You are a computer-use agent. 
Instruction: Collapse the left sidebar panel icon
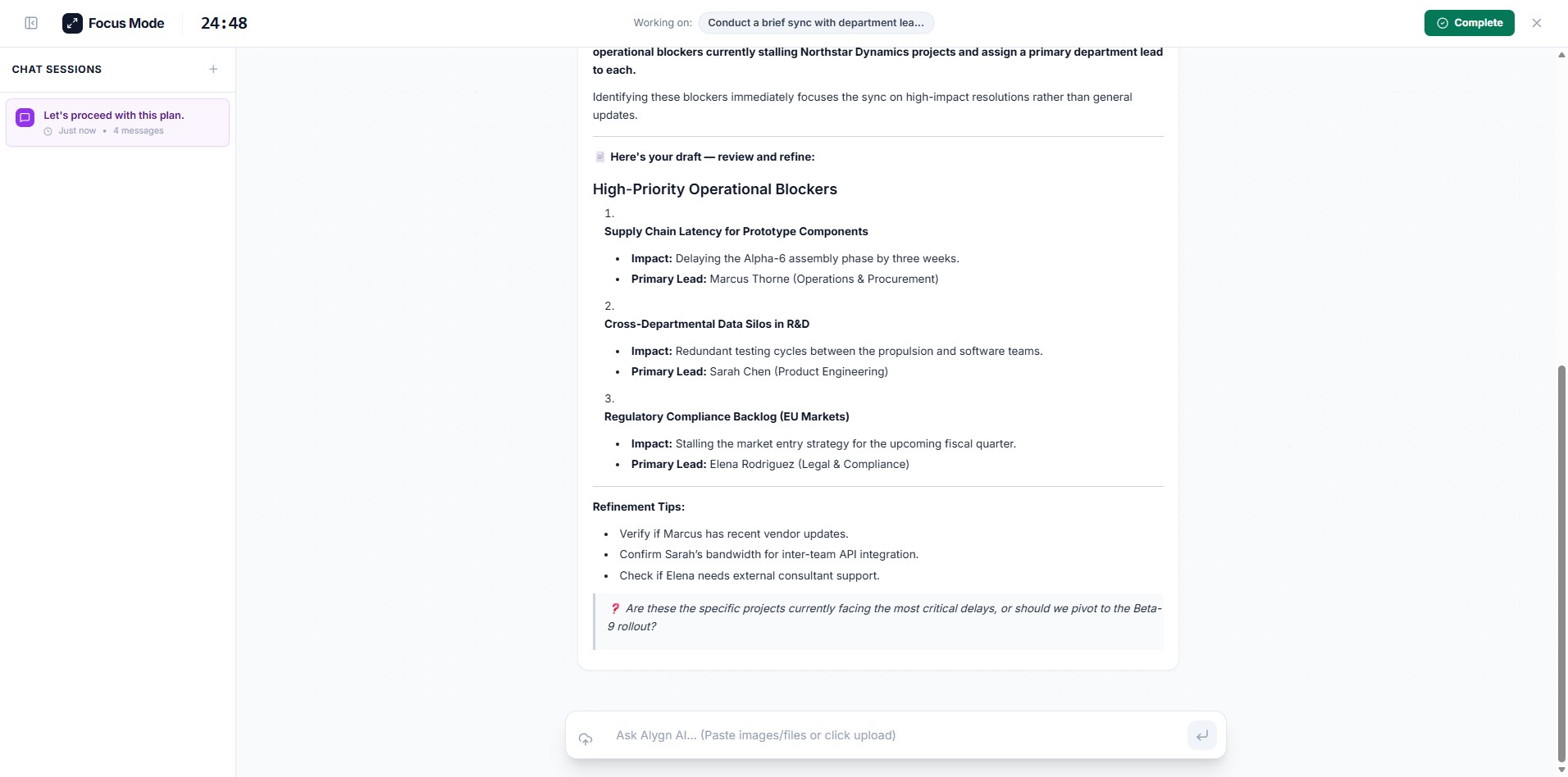[x=31, y=23]
